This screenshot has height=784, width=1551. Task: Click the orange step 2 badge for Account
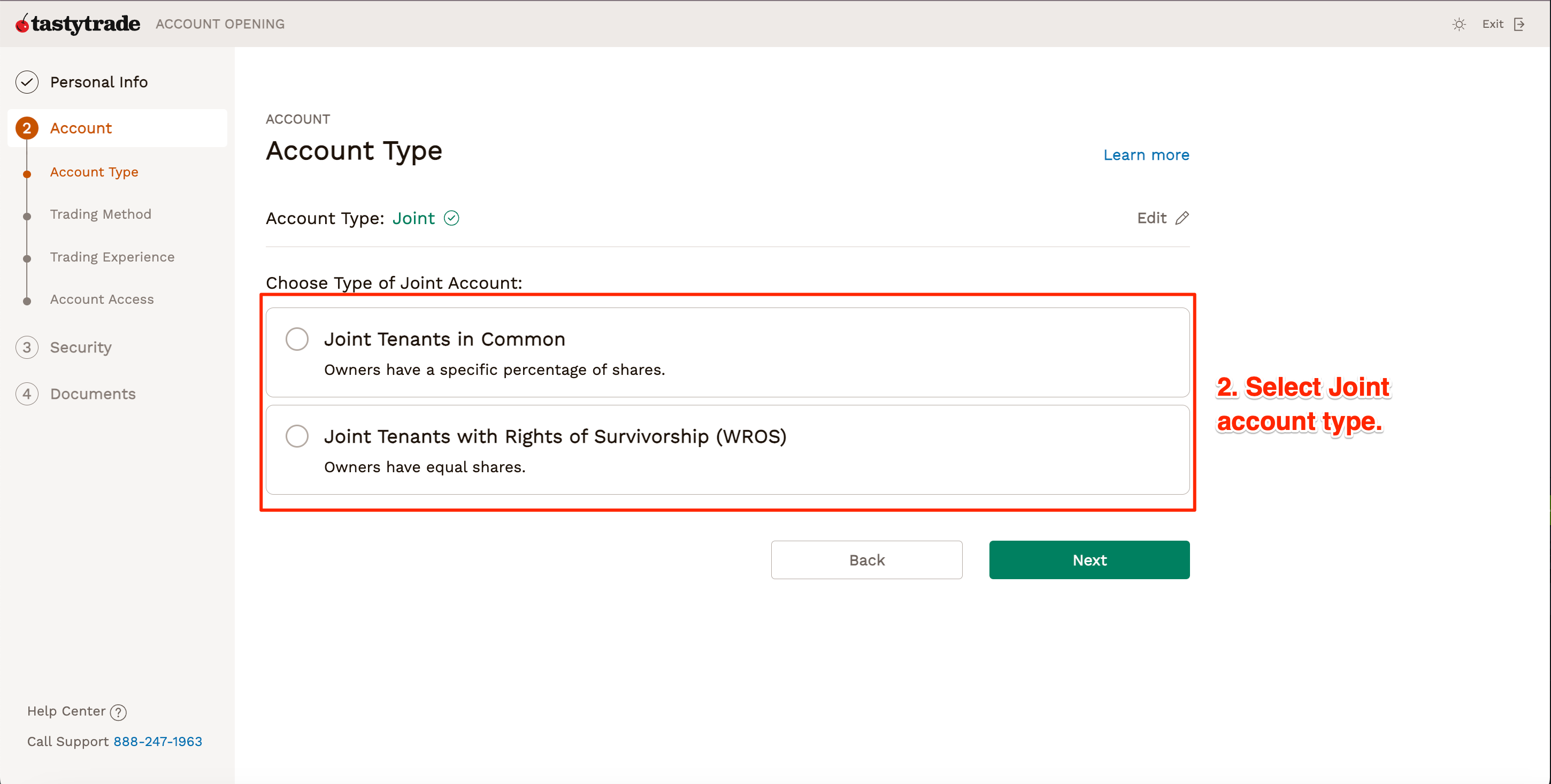click(27, 128)
